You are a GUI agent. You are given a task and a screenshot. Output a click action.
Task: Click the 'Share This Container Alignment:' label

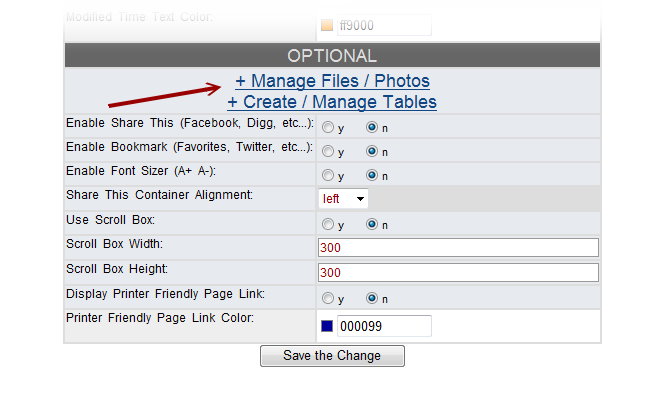pos(159,195)
